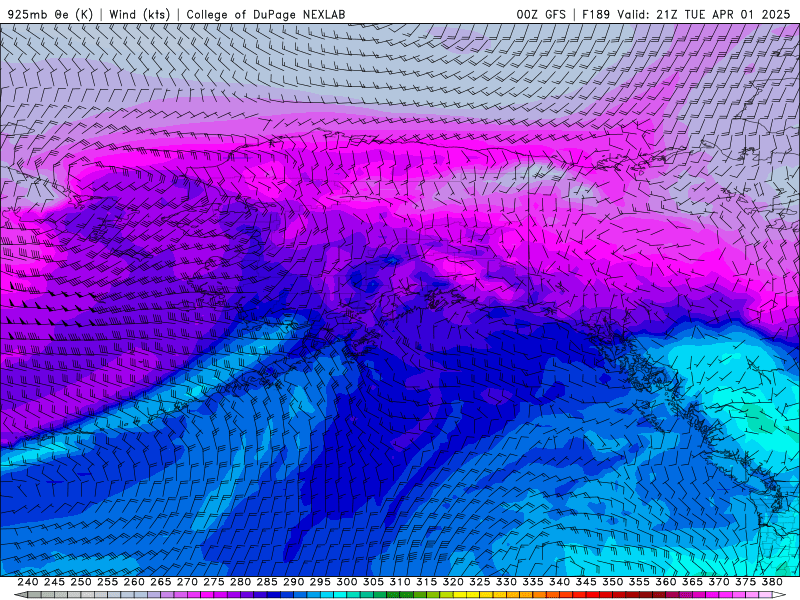800x600 pixels.
Task: Select the 240 value on color scale
Action: pos(28,582)
